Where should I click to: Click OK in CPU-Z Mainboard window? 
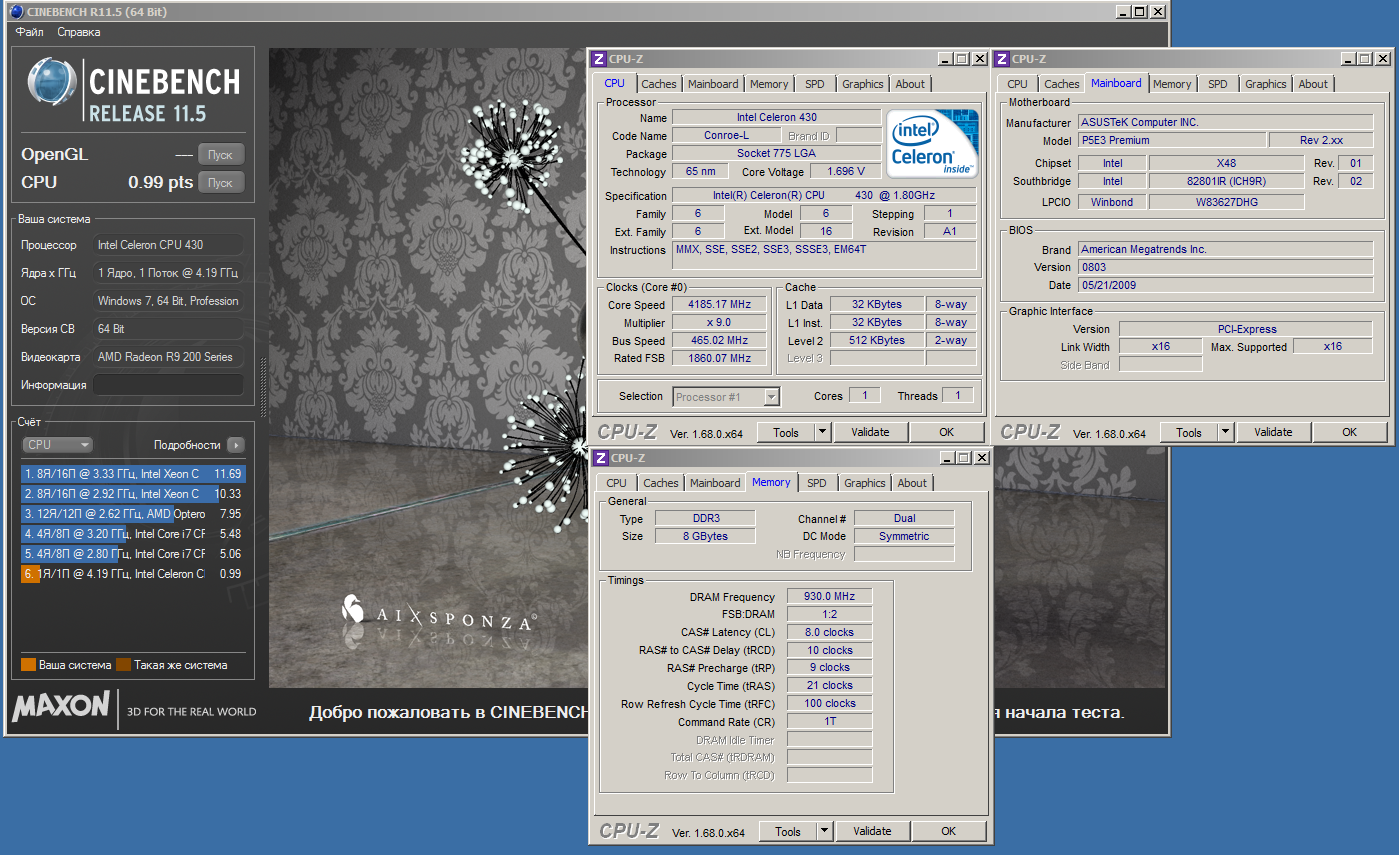tap(1350, 432)
